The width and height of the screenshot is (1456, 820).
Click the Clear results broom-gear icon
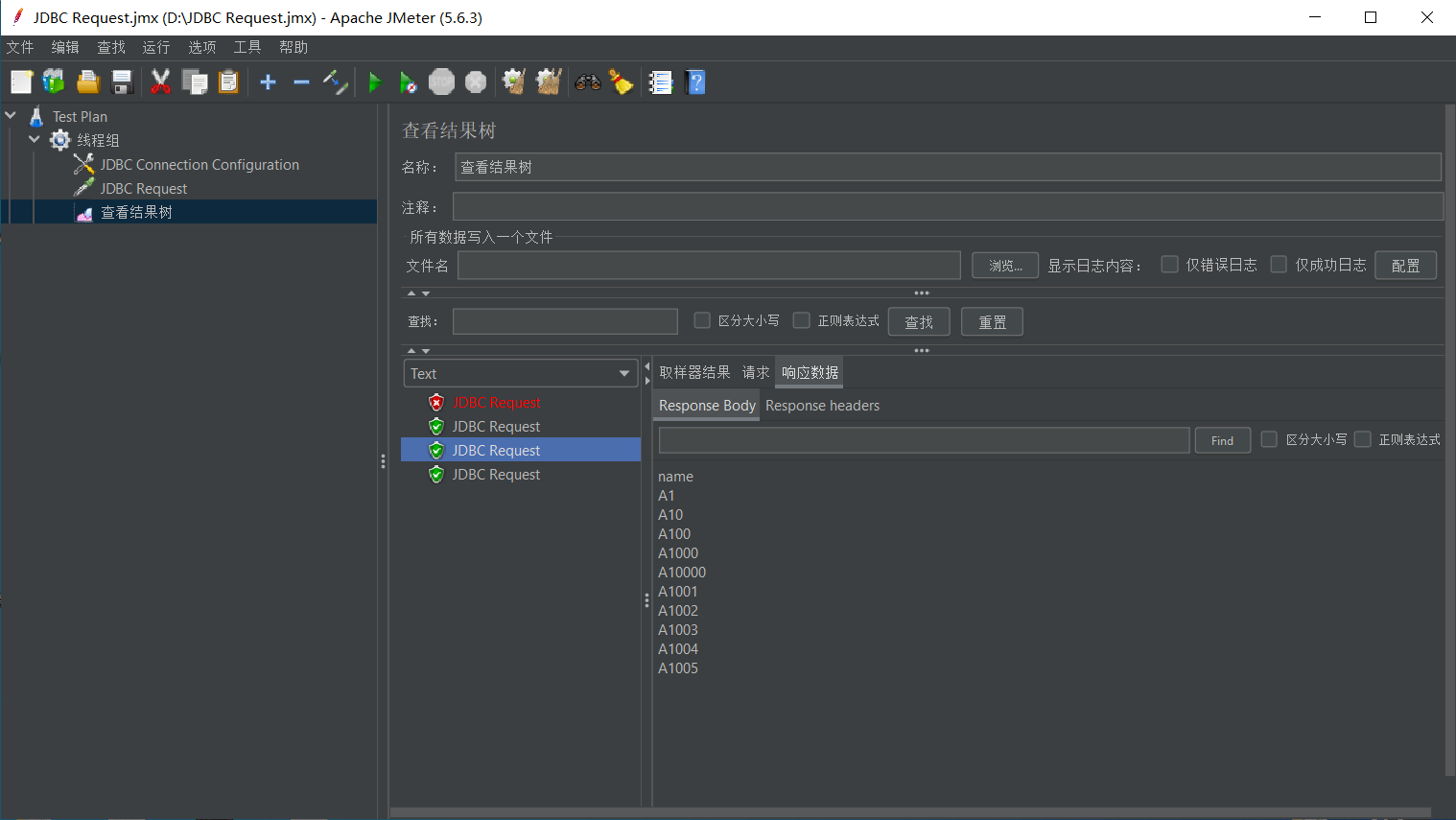coord(514,82)
